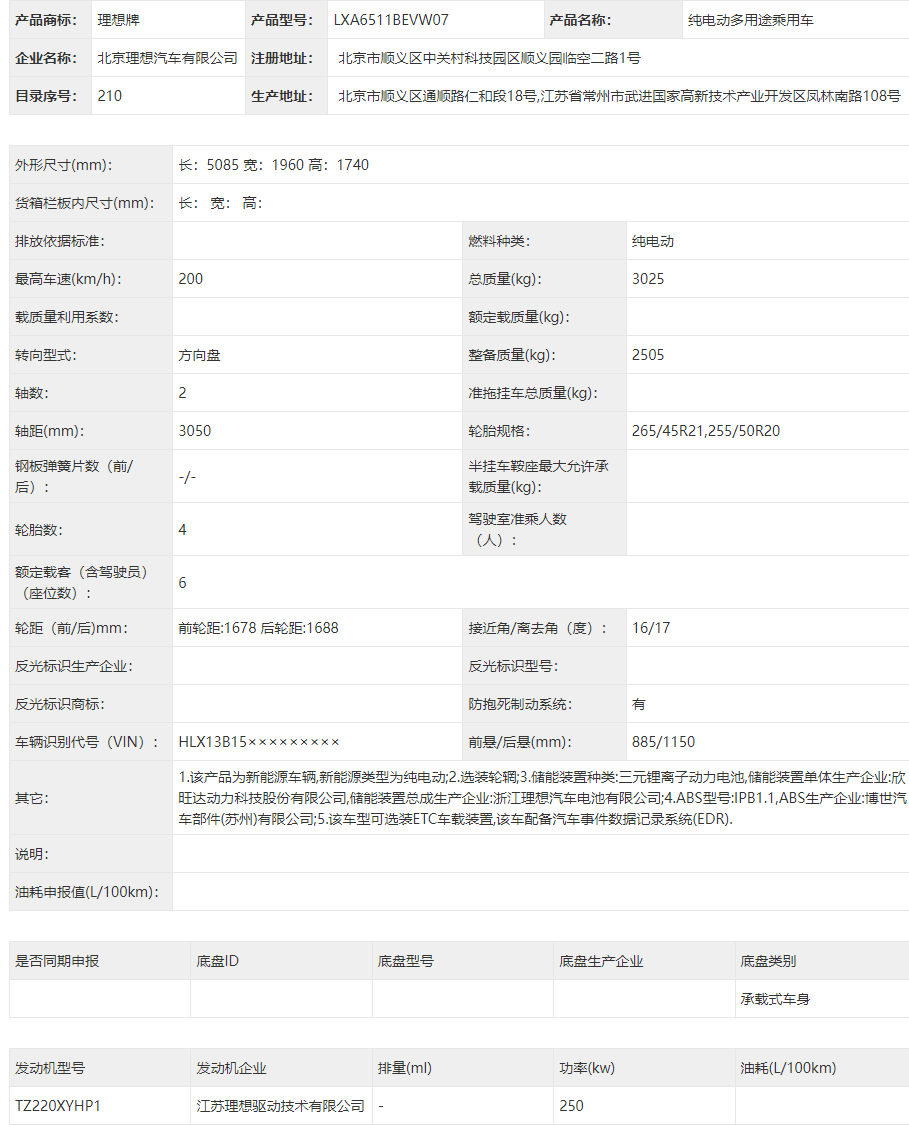
Task: Click tire spec 265/45R21,255/50R20
Action: tap(706, 431)
